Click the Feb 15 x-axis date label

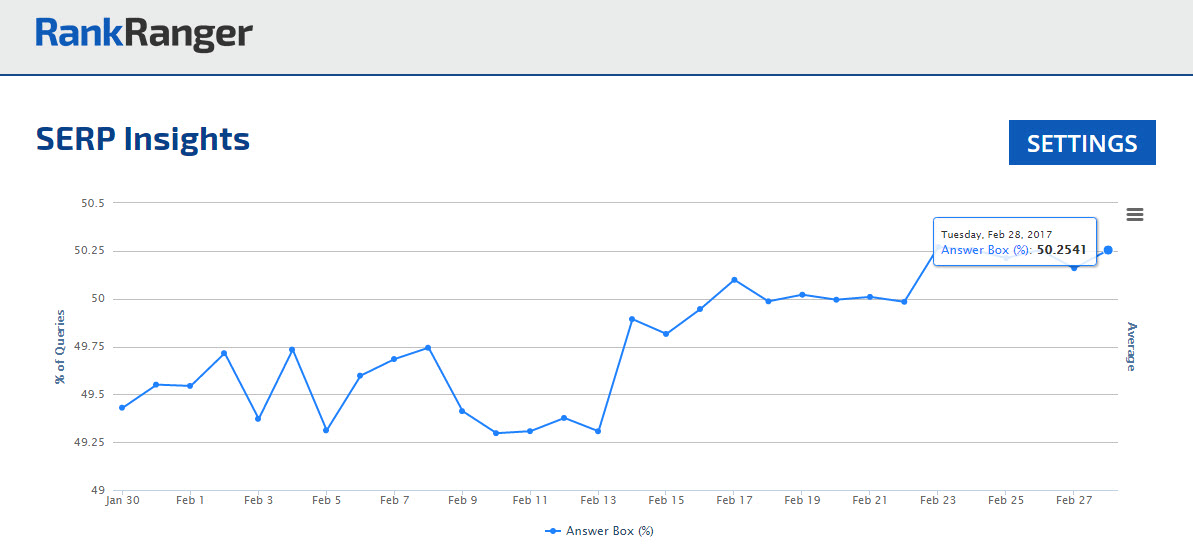pos(666,500)
